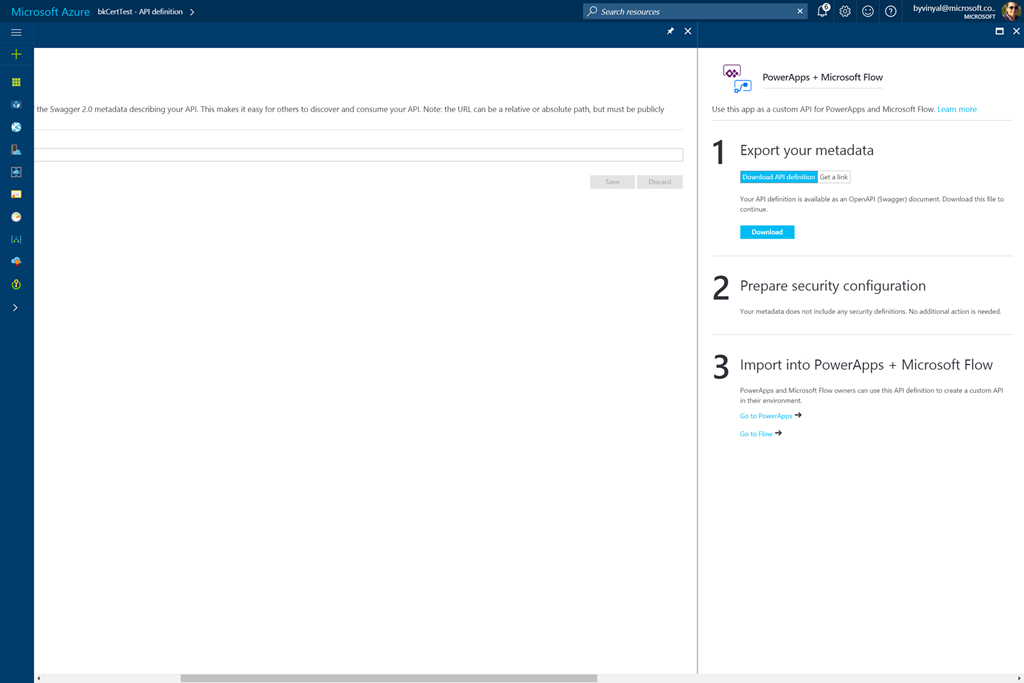
Task: Switch to the Get a link tab
Action: tap(834, 177)
